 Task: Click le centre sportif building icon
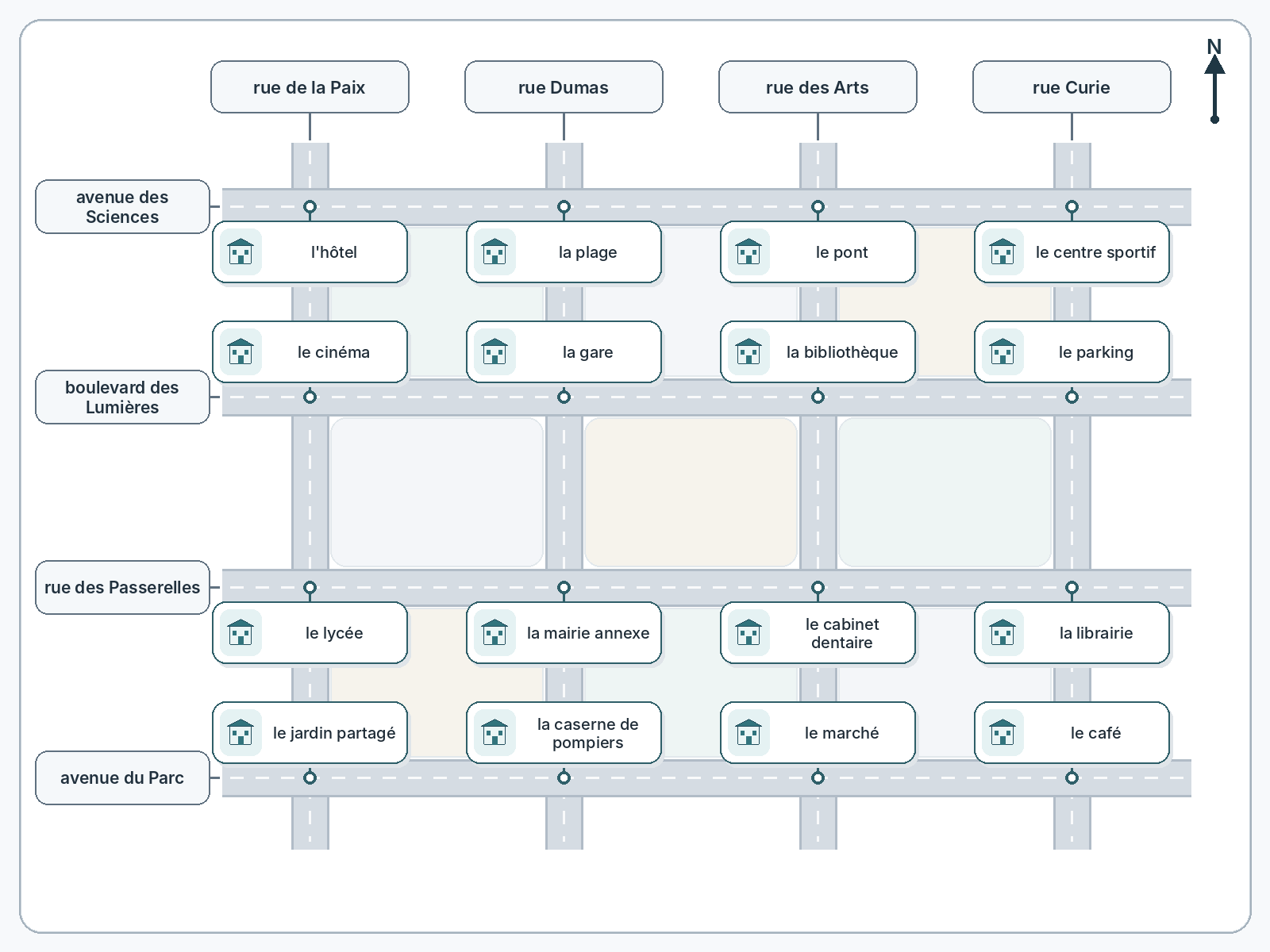(1003, 252)
